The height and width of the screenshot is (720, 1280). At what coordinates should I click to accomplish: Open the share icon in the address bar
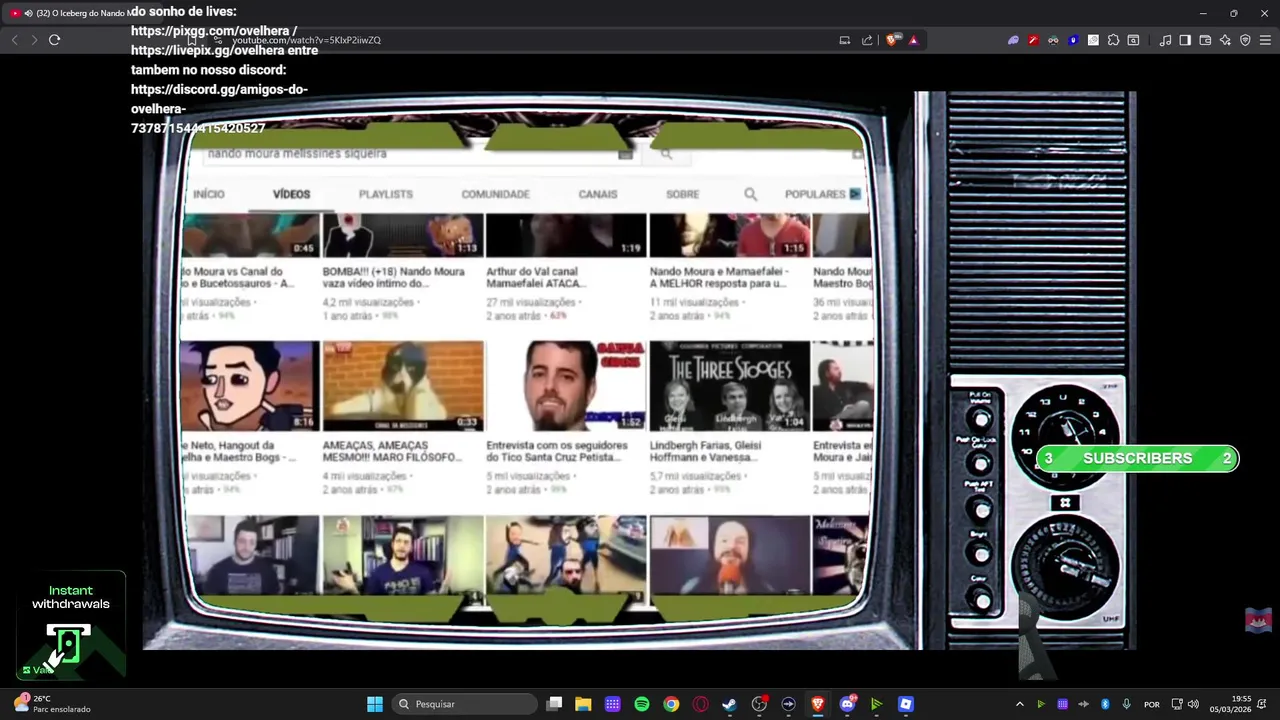[x=867, y=40]
